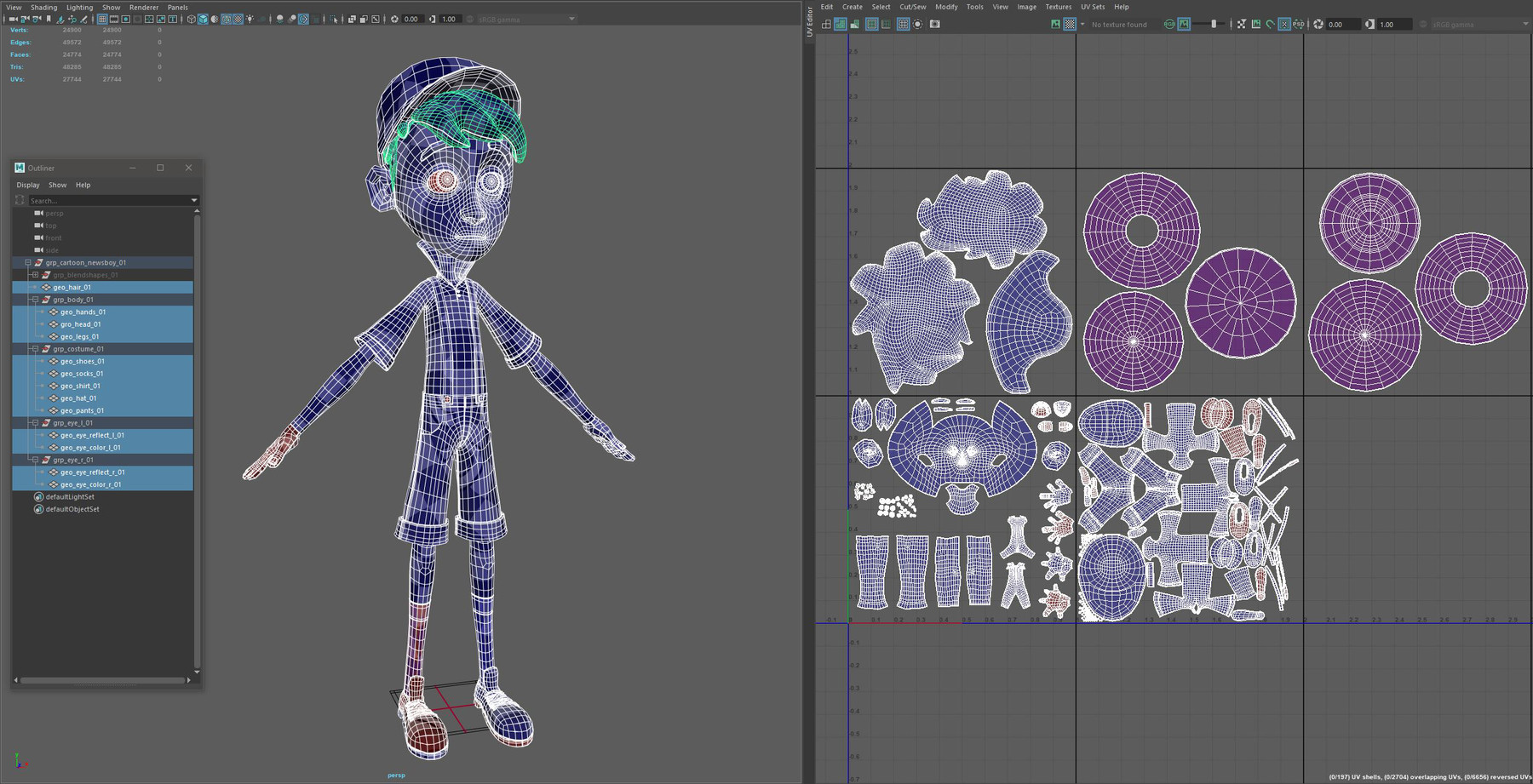
Task: Toggle checkered tile pattern in UV Editor
Action: coord(1070,24)
